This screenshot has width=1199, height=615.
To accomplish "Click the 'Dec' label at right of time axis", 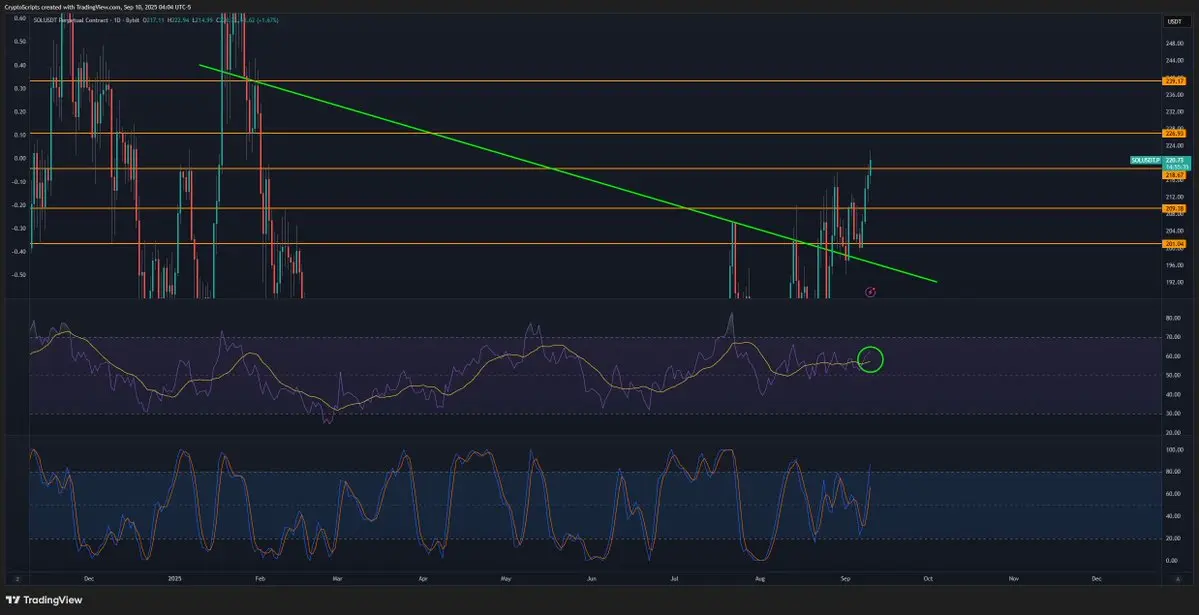I will pos(1096,579).
